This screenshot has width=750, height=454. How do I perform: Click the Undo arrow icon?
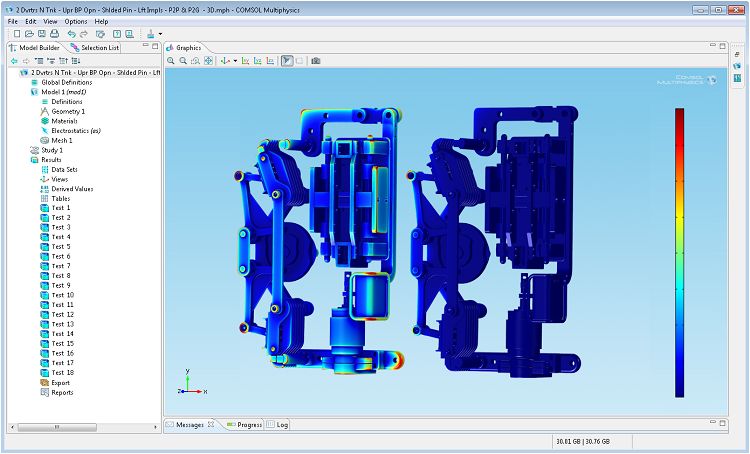[71, 34]
